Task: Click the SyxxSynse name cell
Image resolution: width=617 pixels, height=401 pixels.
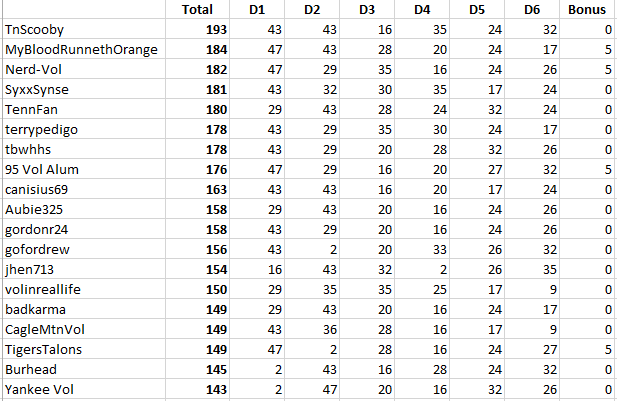Action: coord(39,89)
